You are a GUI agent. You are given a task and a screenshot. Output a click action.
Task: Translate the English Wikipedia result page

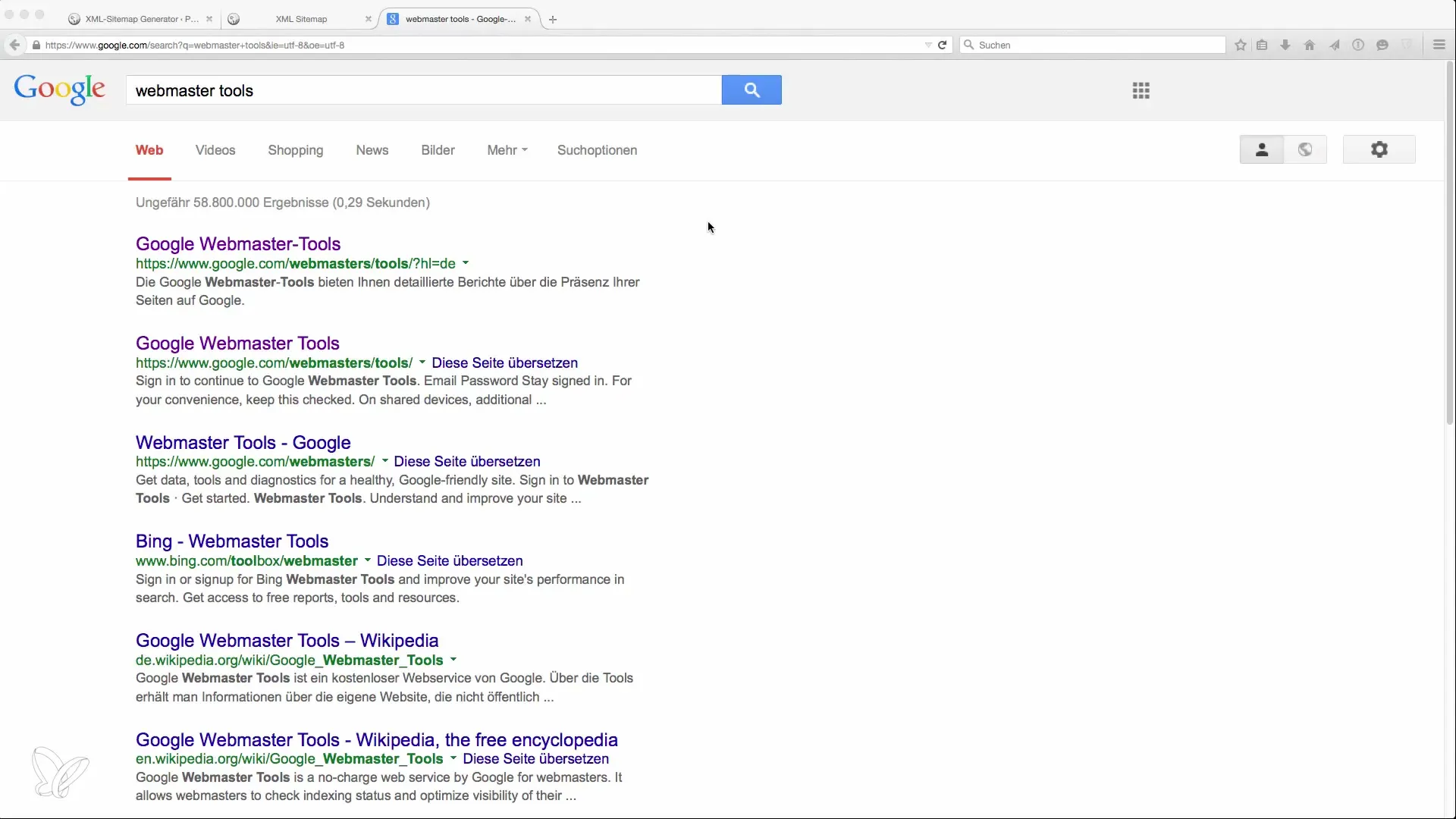click(536, 759)
